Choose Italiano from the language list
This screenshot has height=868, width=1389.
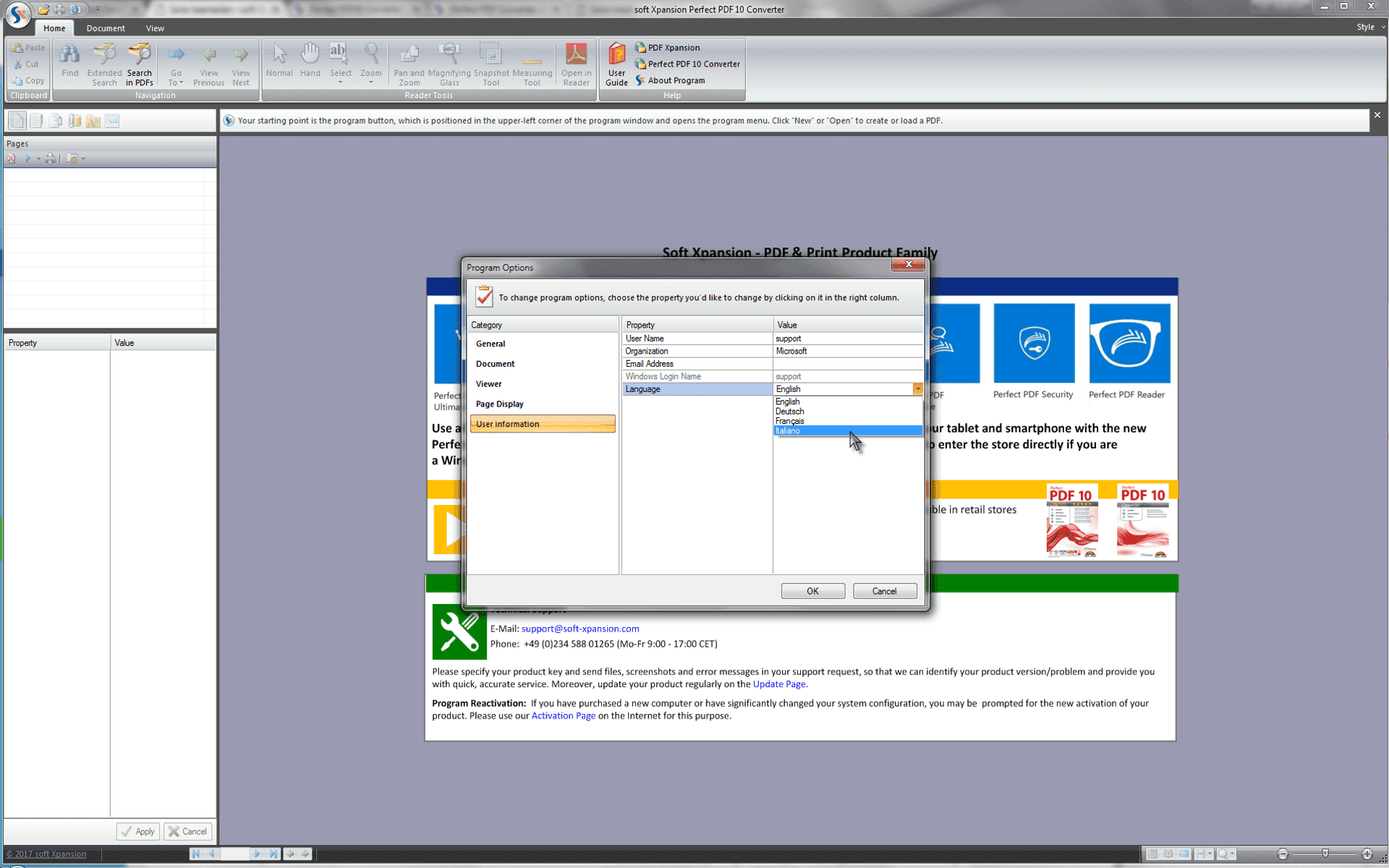(x=848, y=430)
